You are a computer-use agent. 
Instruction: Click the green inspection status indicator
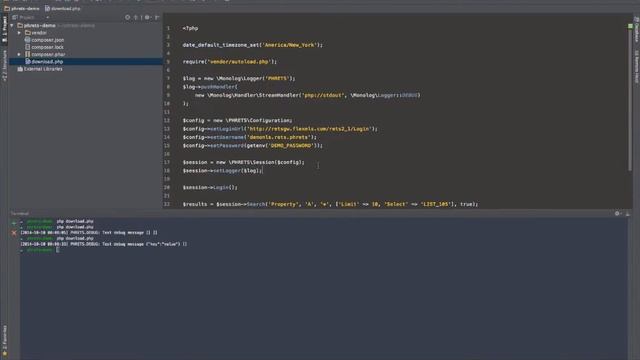click(x=630, y=26)
